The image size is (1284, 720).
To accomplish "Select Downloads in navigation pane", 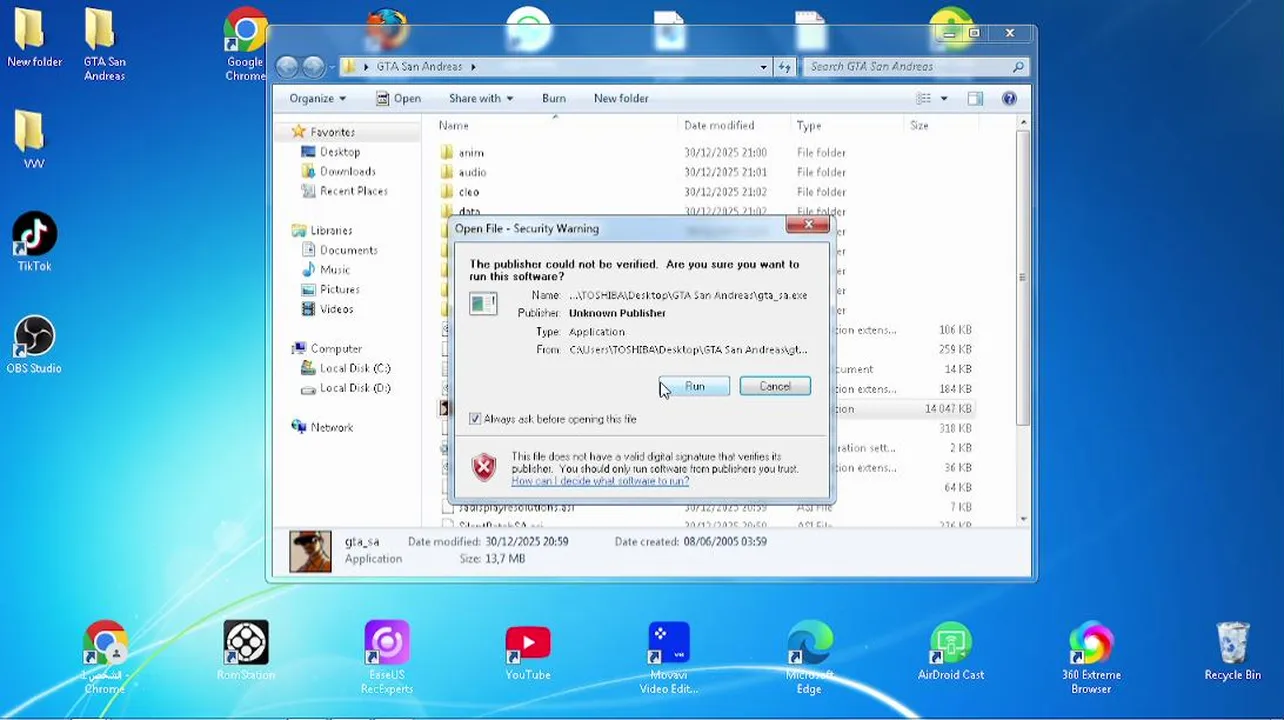I will click(x=347, y=171).
